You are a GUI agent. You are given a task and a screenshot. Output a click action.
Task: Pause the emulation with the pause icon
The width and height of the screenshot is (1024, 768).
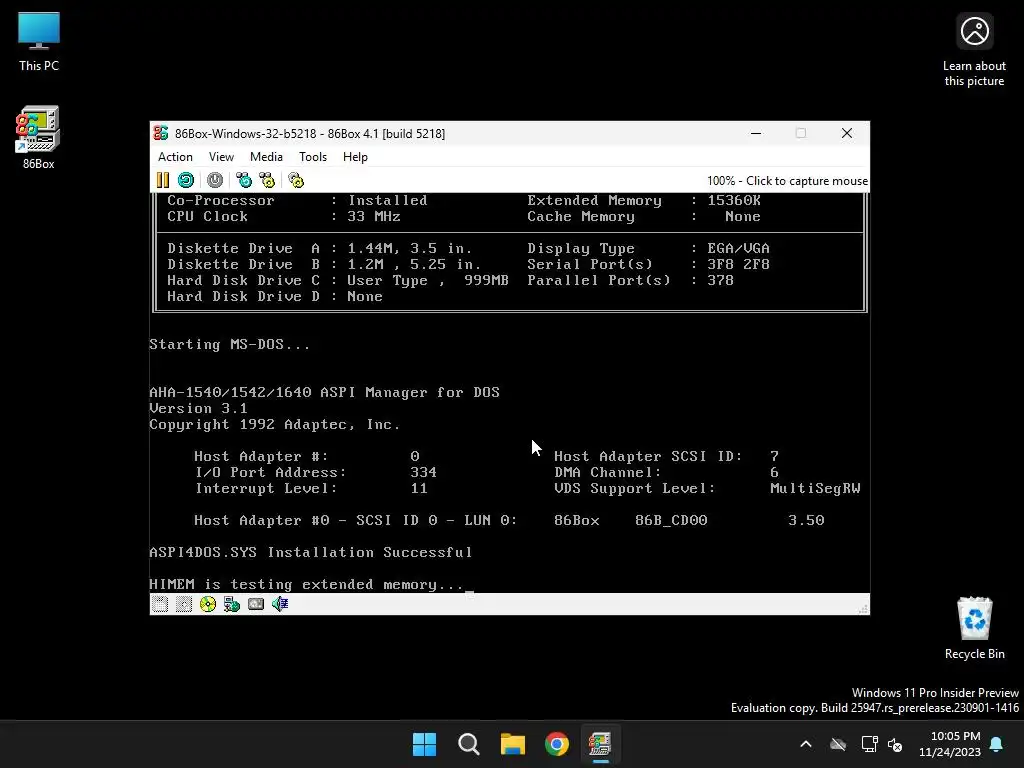tap(163, 180)
